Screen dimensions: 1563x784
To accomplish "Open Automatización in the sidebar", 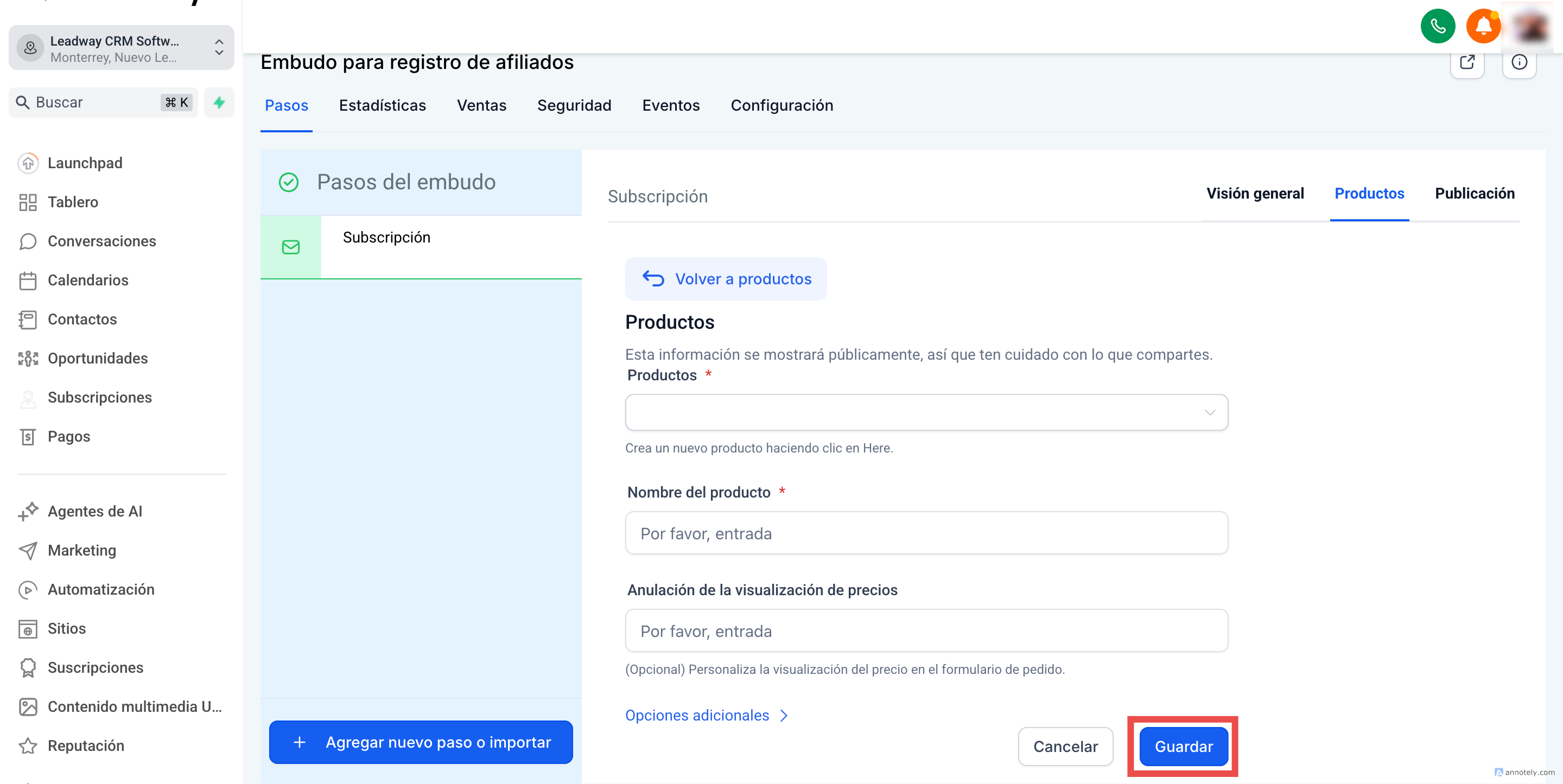I will tap(101, 589).
